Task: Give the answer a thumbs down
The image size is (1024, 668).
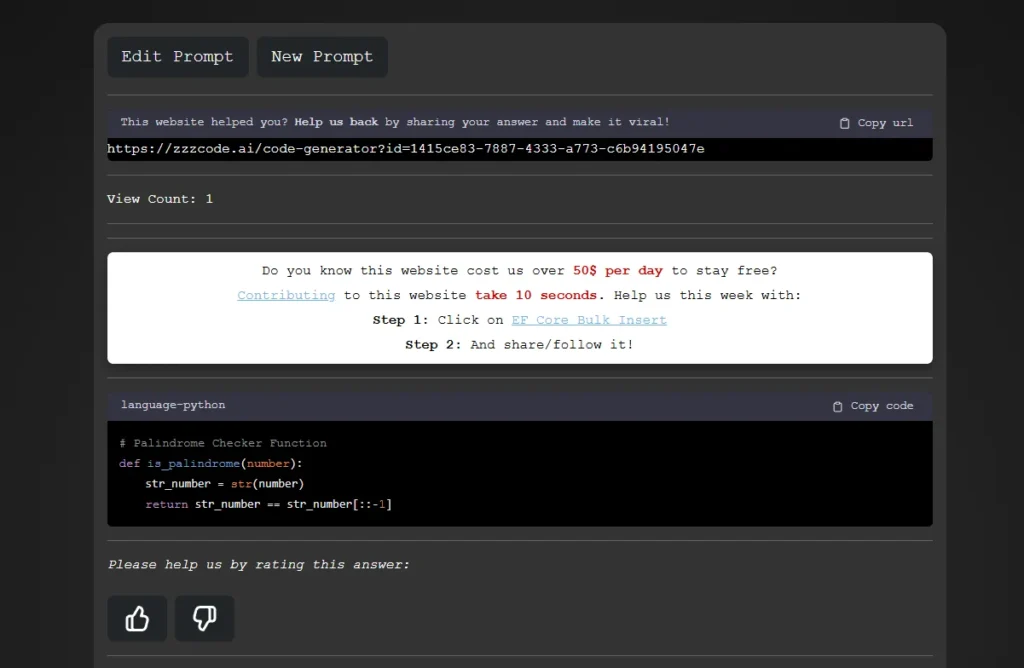Action: pos(203,618)
